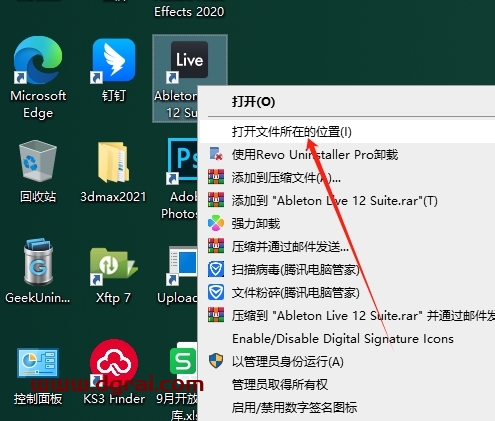Choose 扫描病毒(腾讯电脑管家) entry

coord(347,270)
